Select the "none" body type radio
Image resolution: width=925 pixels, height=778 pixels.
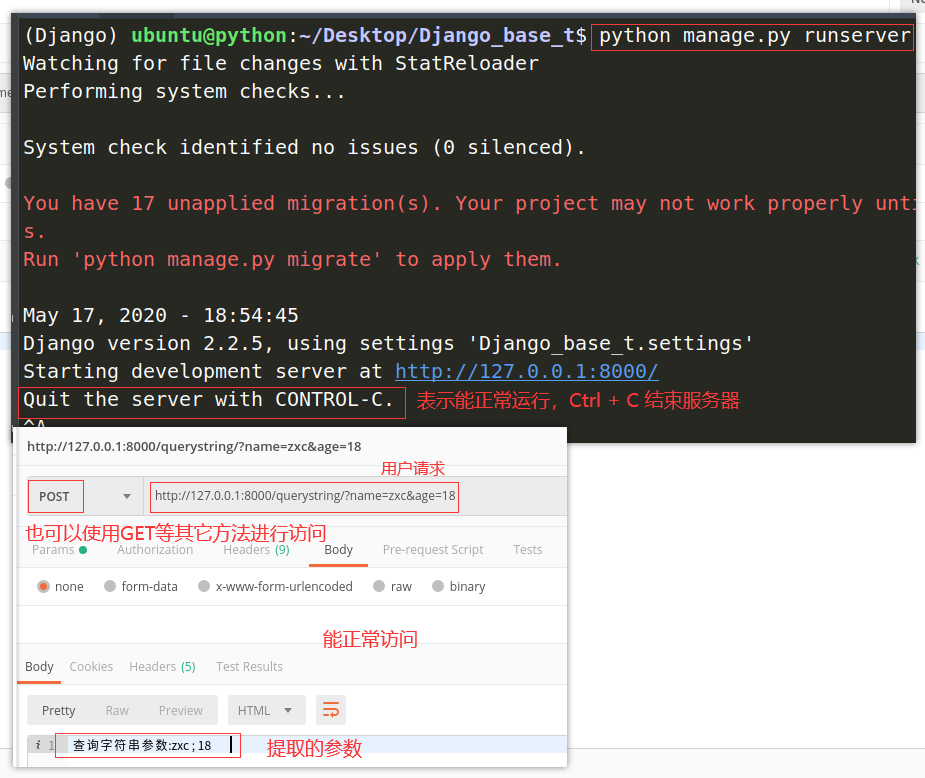(x=42, y=586)
